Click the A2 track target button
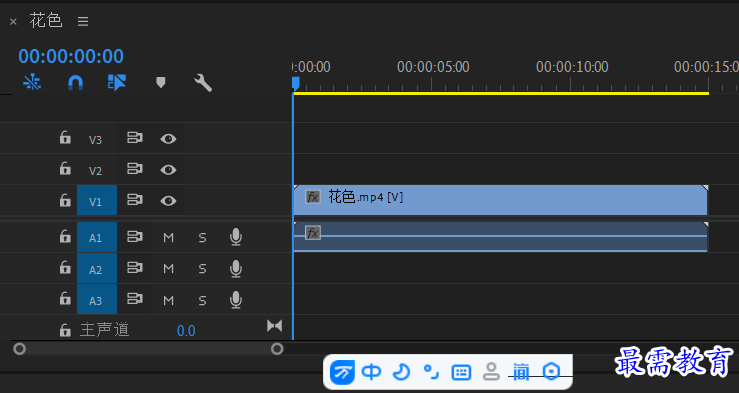Image resolution: width=739 pixels, height=393 pixels. point(97,269)
